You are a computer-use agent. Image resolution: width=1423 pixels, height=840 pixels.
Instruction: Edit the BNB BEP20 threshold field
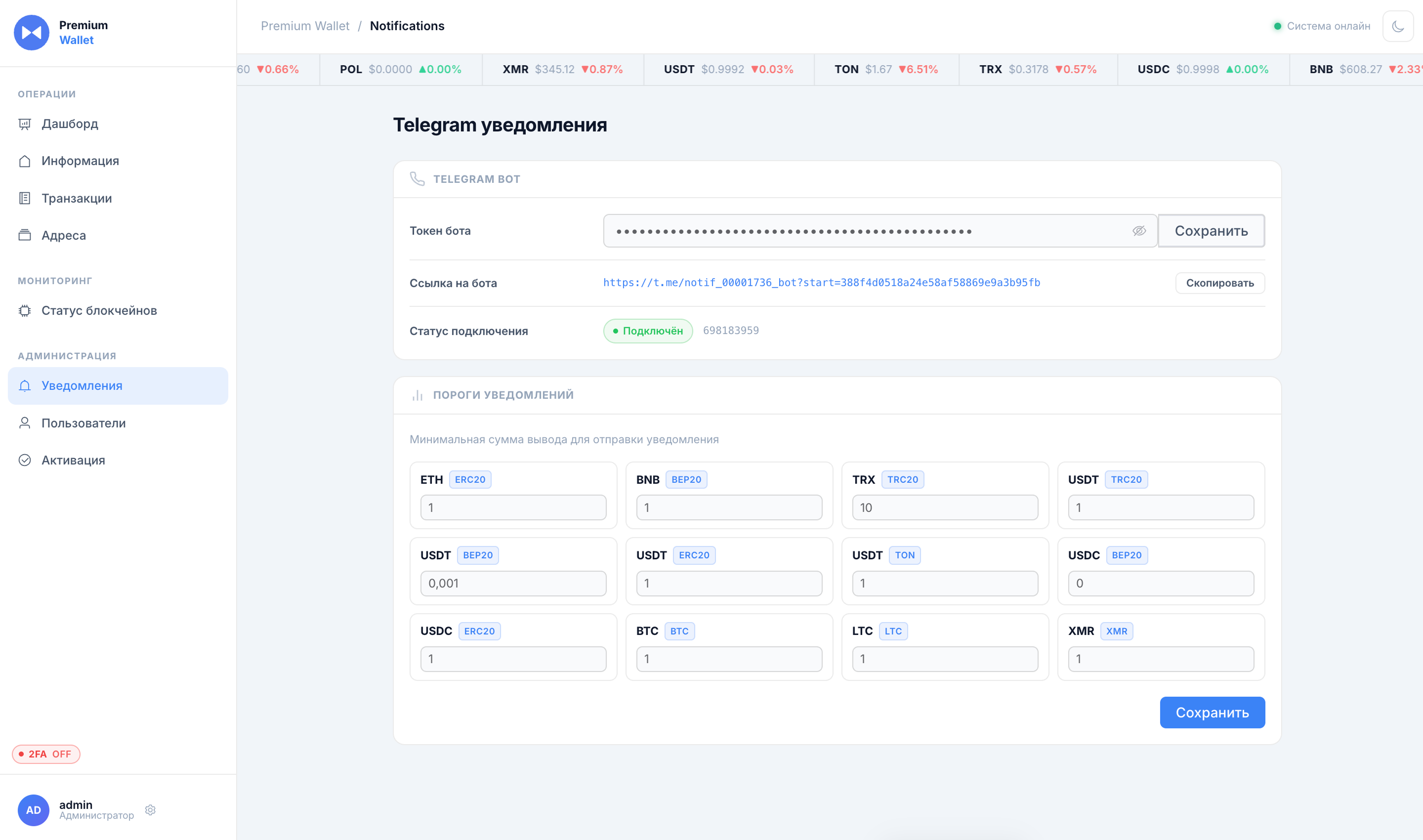729,508
